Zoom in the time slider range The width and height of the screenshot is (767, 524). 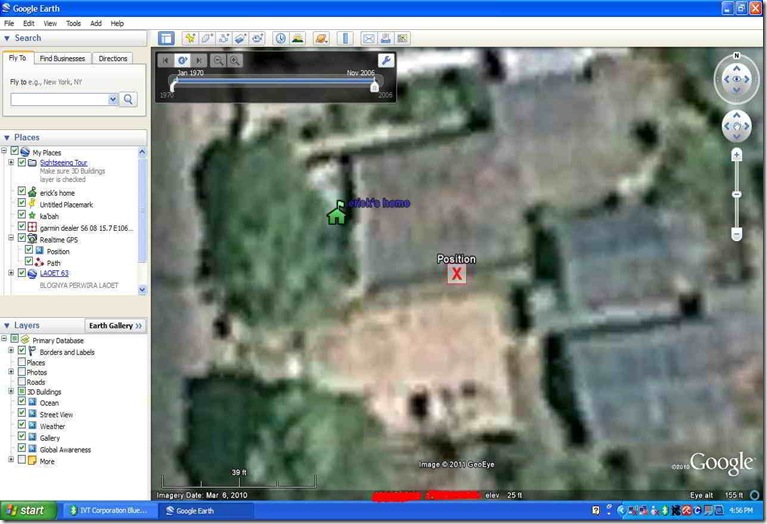click(x=235, y=60)
